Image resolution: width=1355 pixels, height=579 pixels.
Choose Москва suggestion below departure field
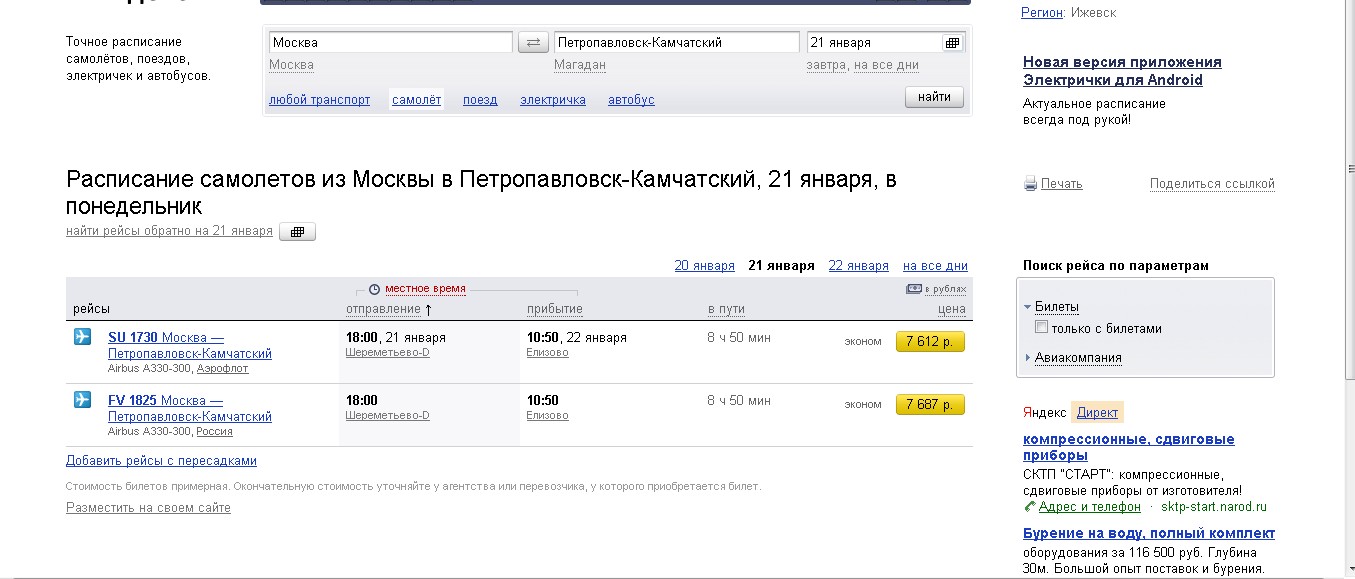(x=291, y=65)
